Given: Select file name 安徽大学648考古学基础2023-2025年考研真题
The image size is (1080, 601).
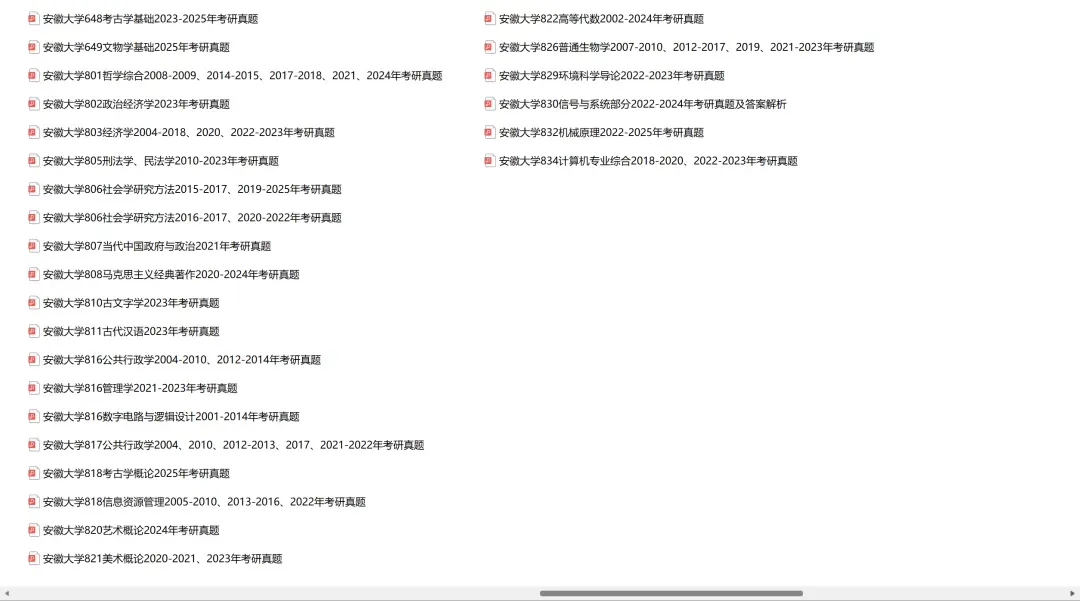Looking at the screenshot, I should coord(150,19).
